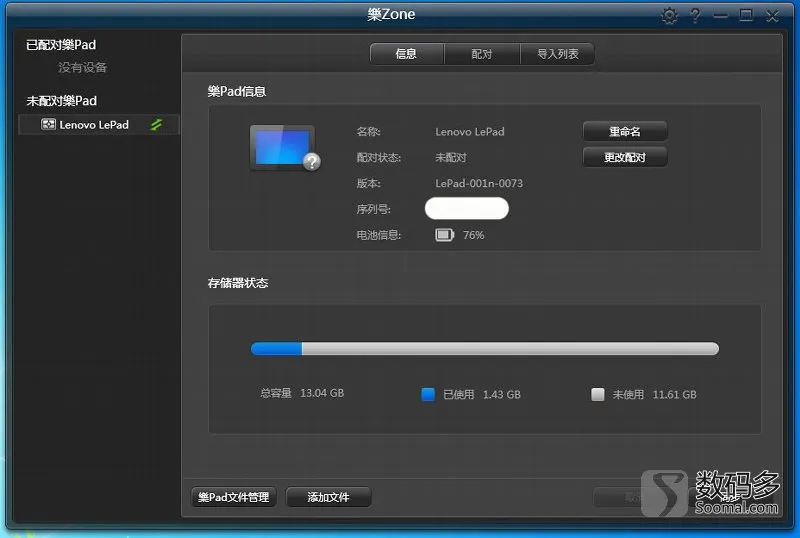Click the storage usage progress bar
The width and height of the screenshot is (800, 538).
point(485,349)
